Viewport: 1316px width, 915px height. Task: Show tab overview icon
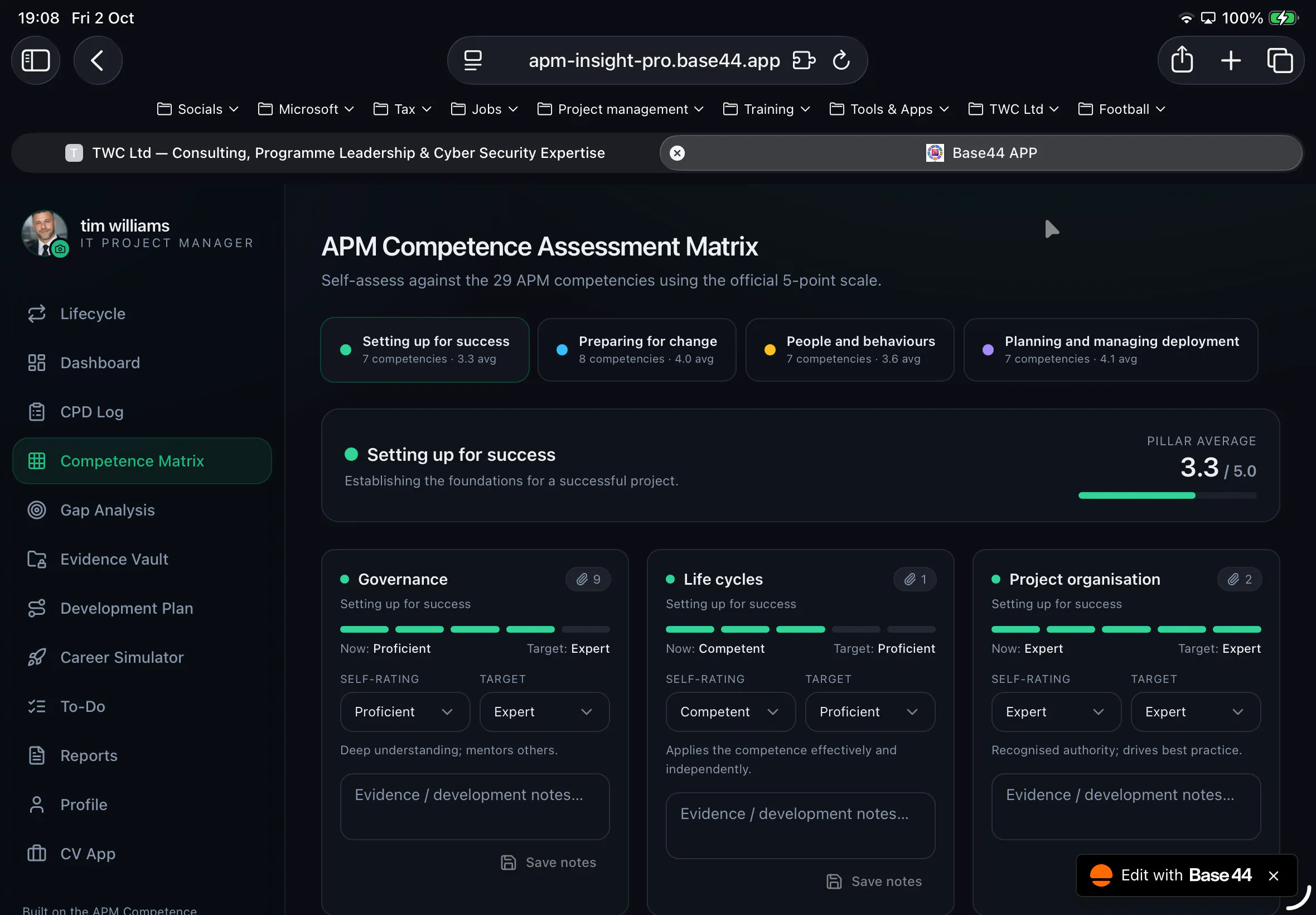[1280, 60]
